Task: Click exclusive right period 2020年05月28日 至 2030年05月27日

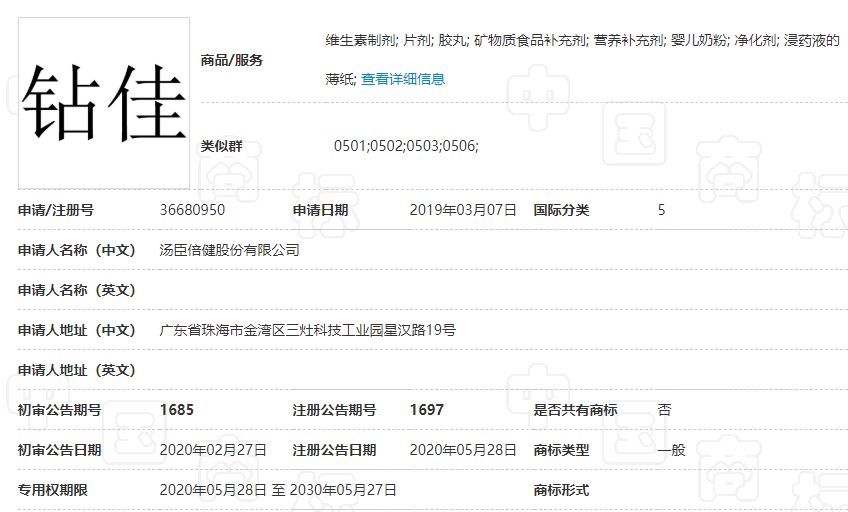Action: 278,490
